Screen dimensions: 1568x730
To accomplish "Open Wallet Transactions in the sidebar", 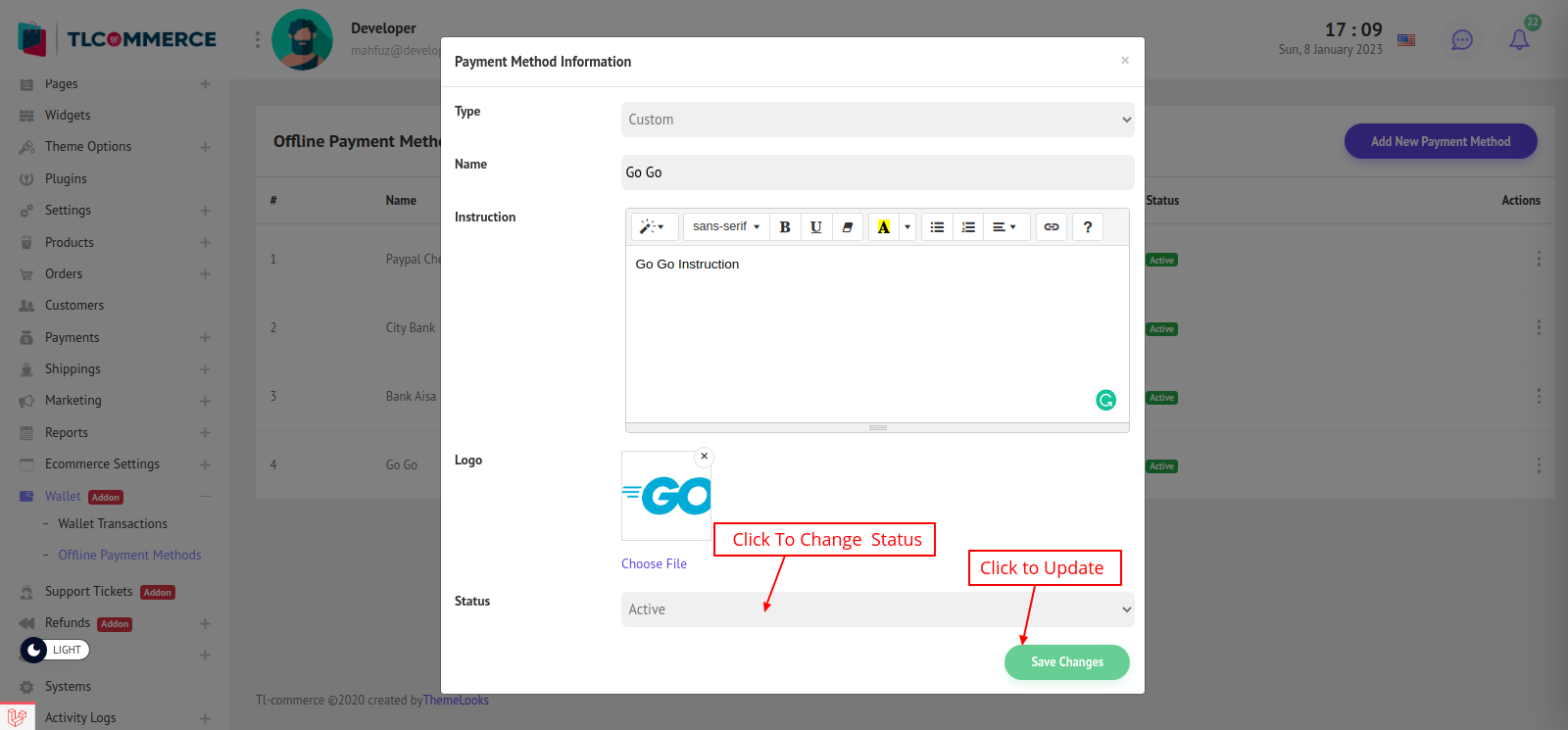I will [x=113, y=524].
